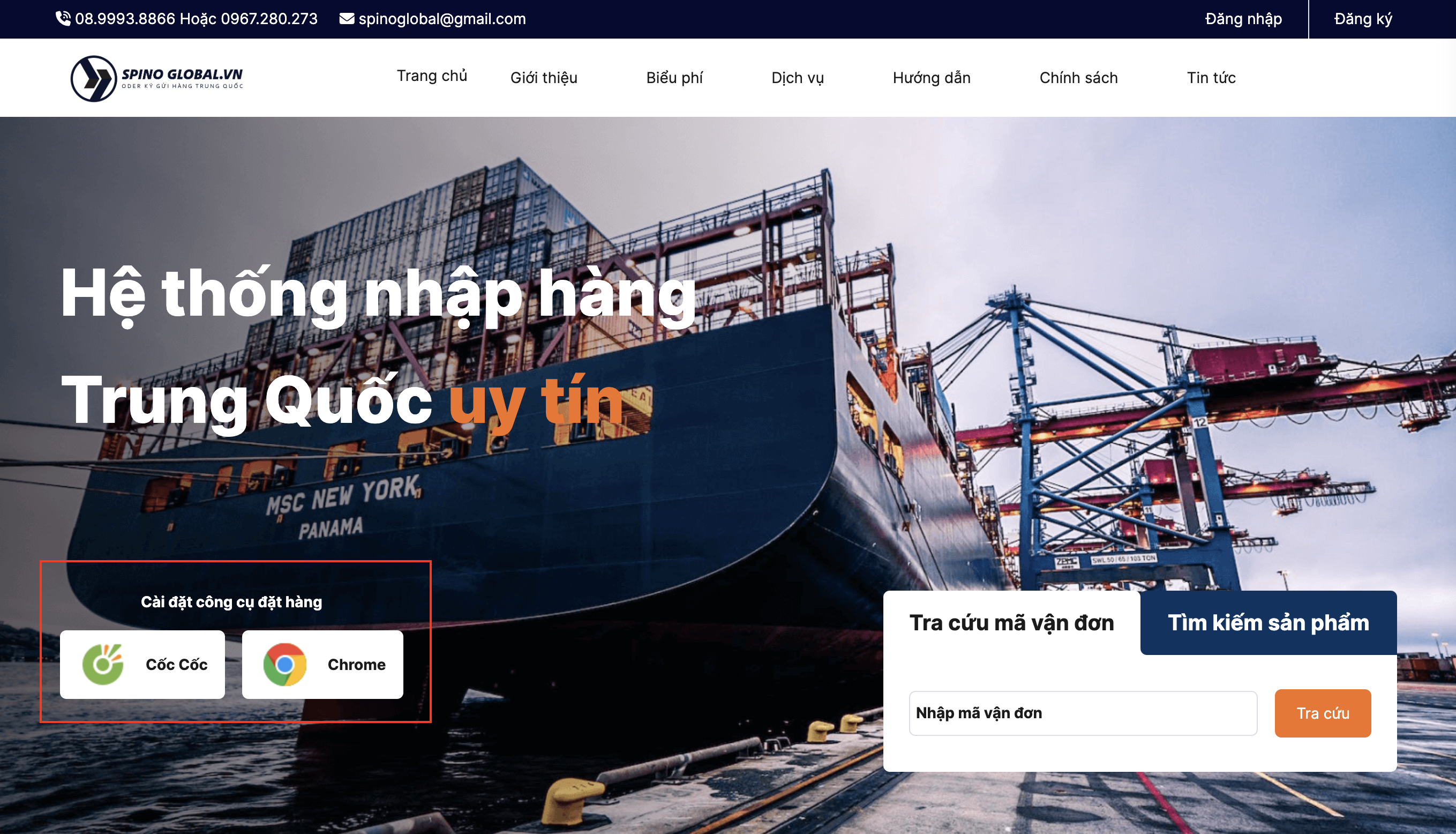Open the Tin tức menu item
This screenshot has width=1456, height=834.
1211,78
